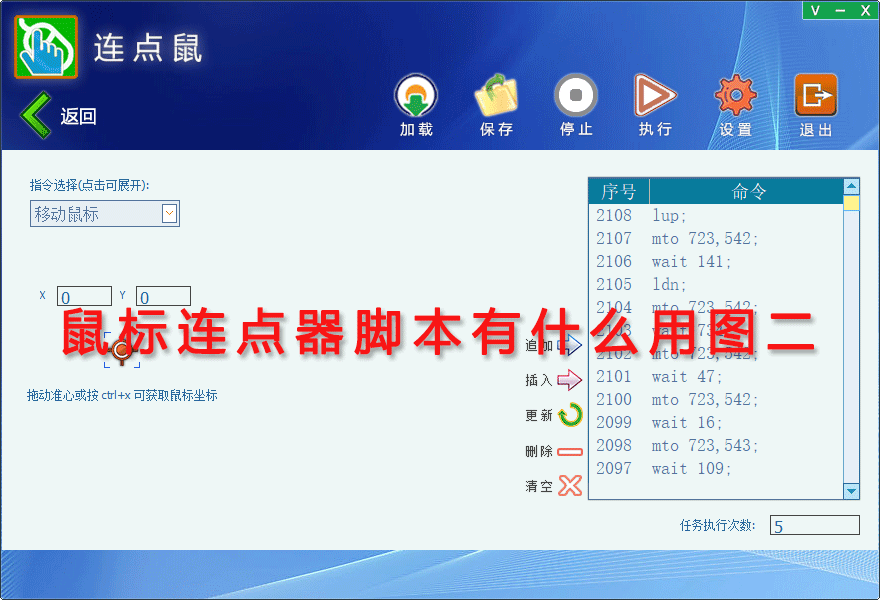Click the 清空 text label

click(539, 486)
